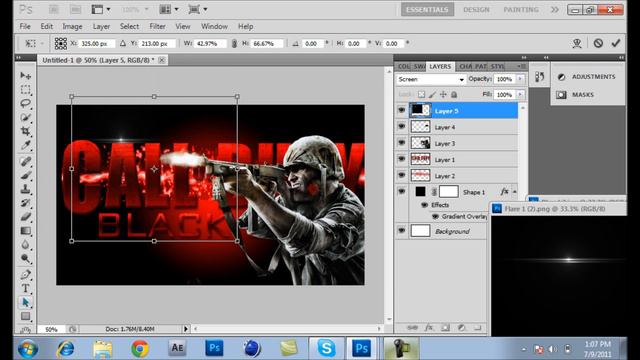Hide Layer 3 visibility eye
Image resolution: width=640 pixels, height=360 pixels.
tap(402, 143)
